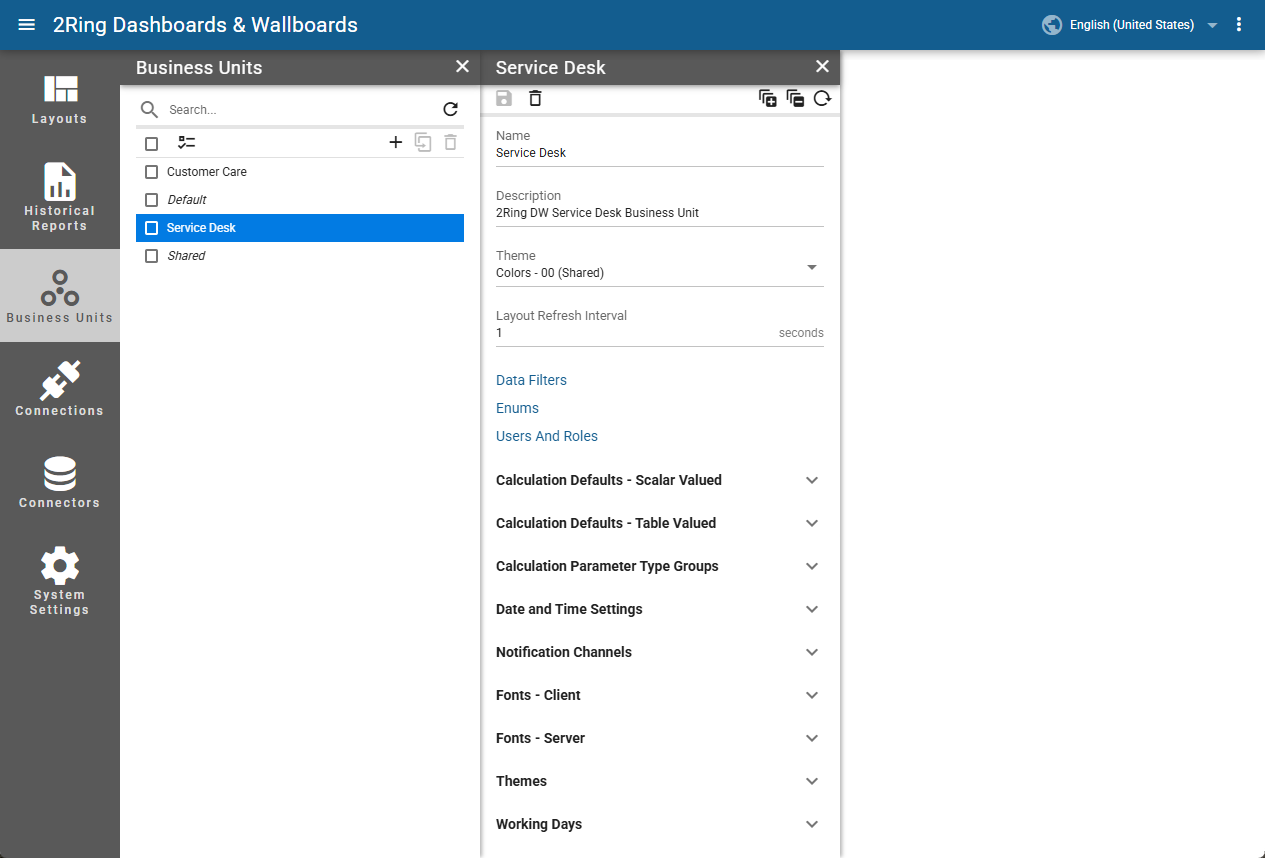Open the Layouts section in sidebar
This screenshot has width=1265, height=858.
60,100
